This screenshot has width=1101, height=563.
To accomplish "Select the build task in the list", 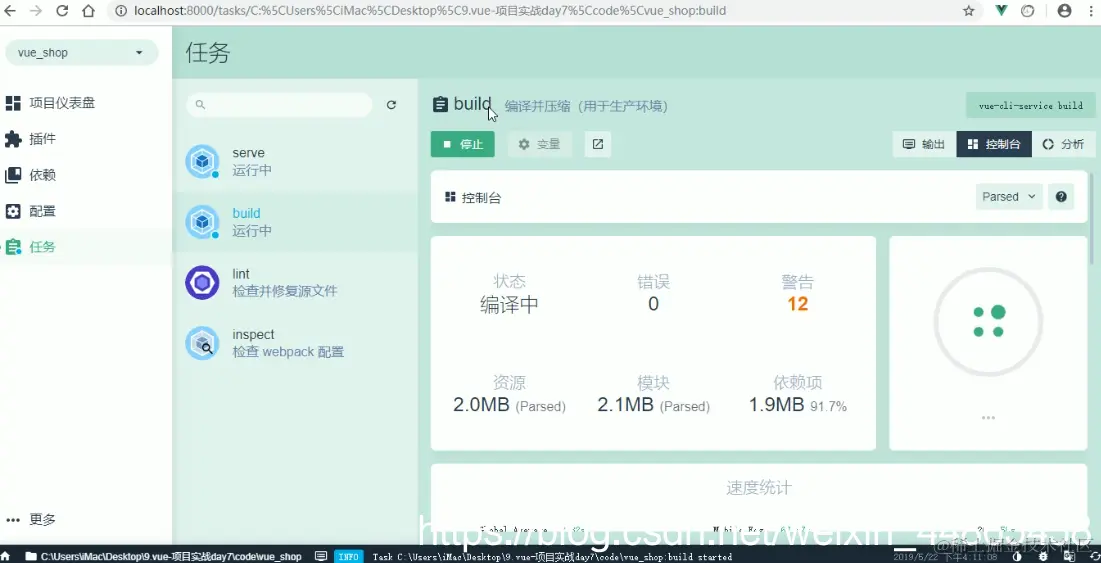I will pyautogui.click(x=295, y=222).
